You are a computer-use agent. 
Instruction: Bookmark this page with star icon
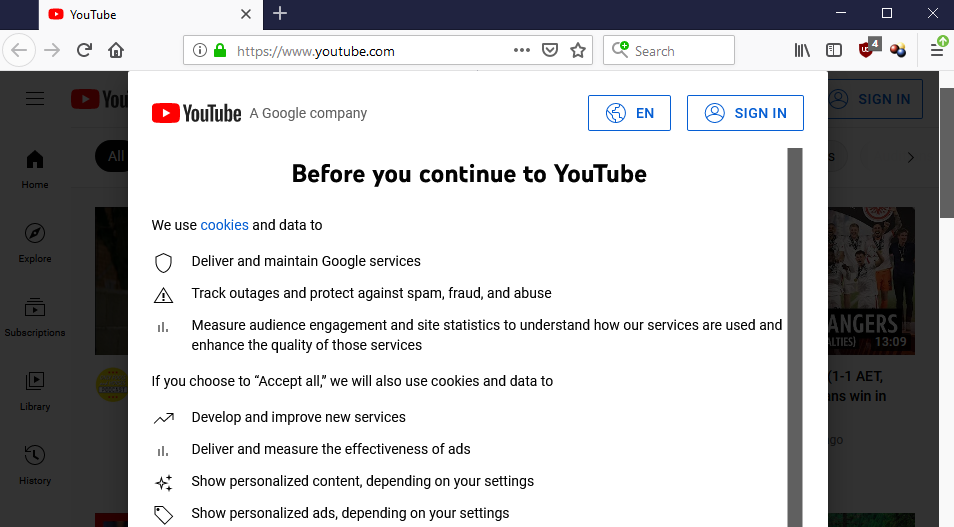[x=578, y=51]
